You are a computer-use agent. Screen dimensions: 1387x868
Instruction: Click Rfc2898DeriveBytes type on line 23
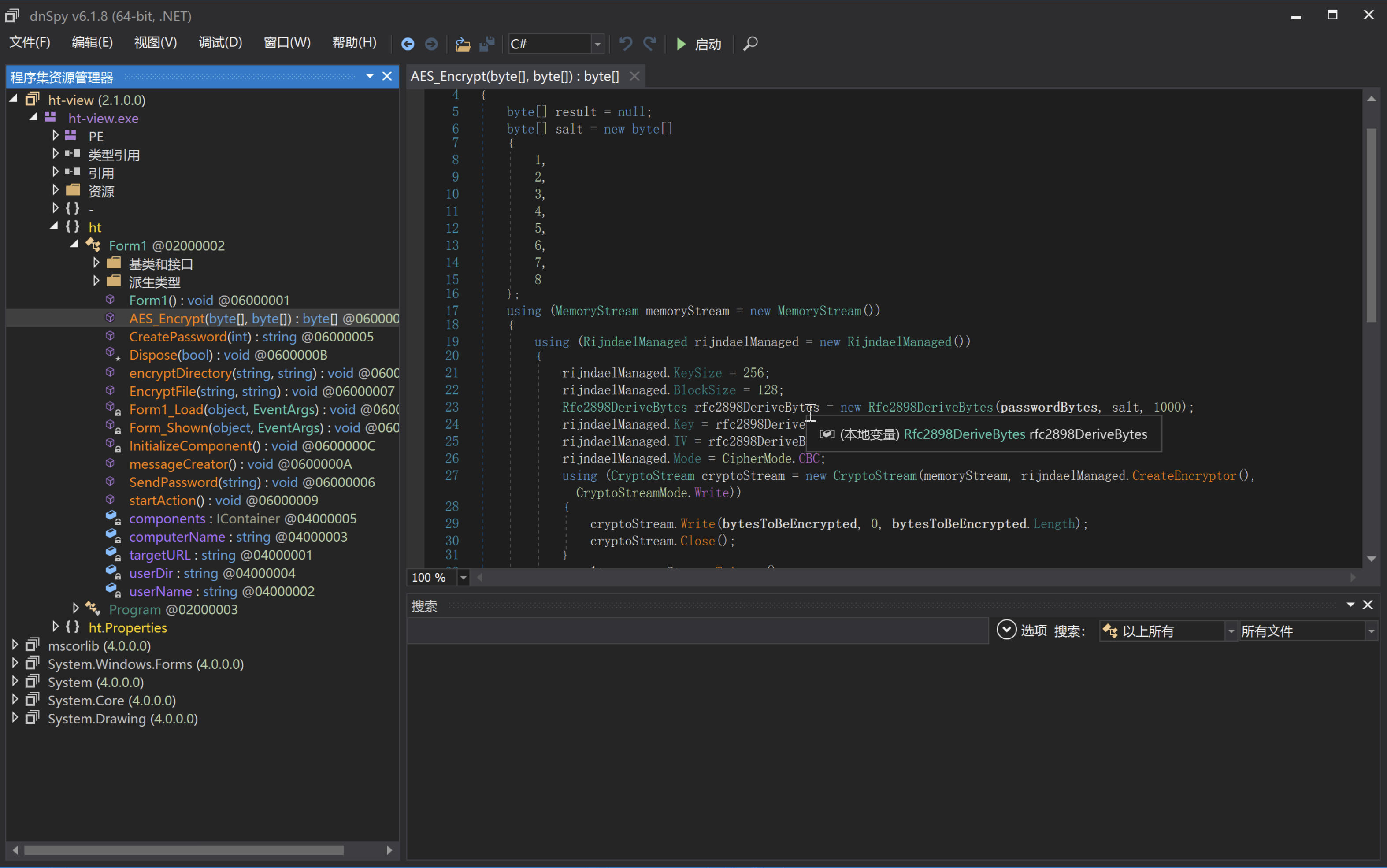pos(624,407)
